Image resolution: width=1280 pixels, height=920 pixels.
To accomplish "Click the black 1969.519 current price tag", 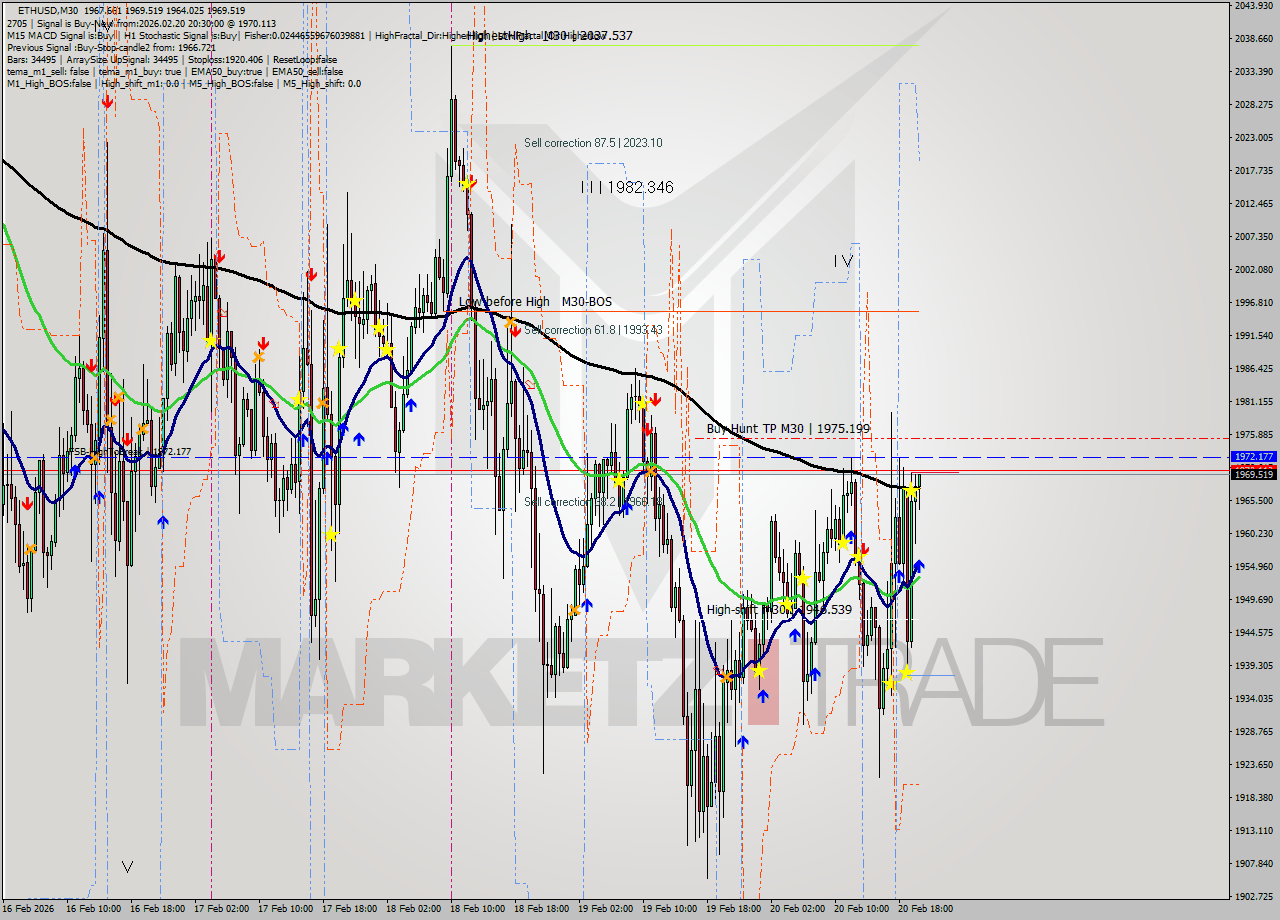I will coord(1253,474).
